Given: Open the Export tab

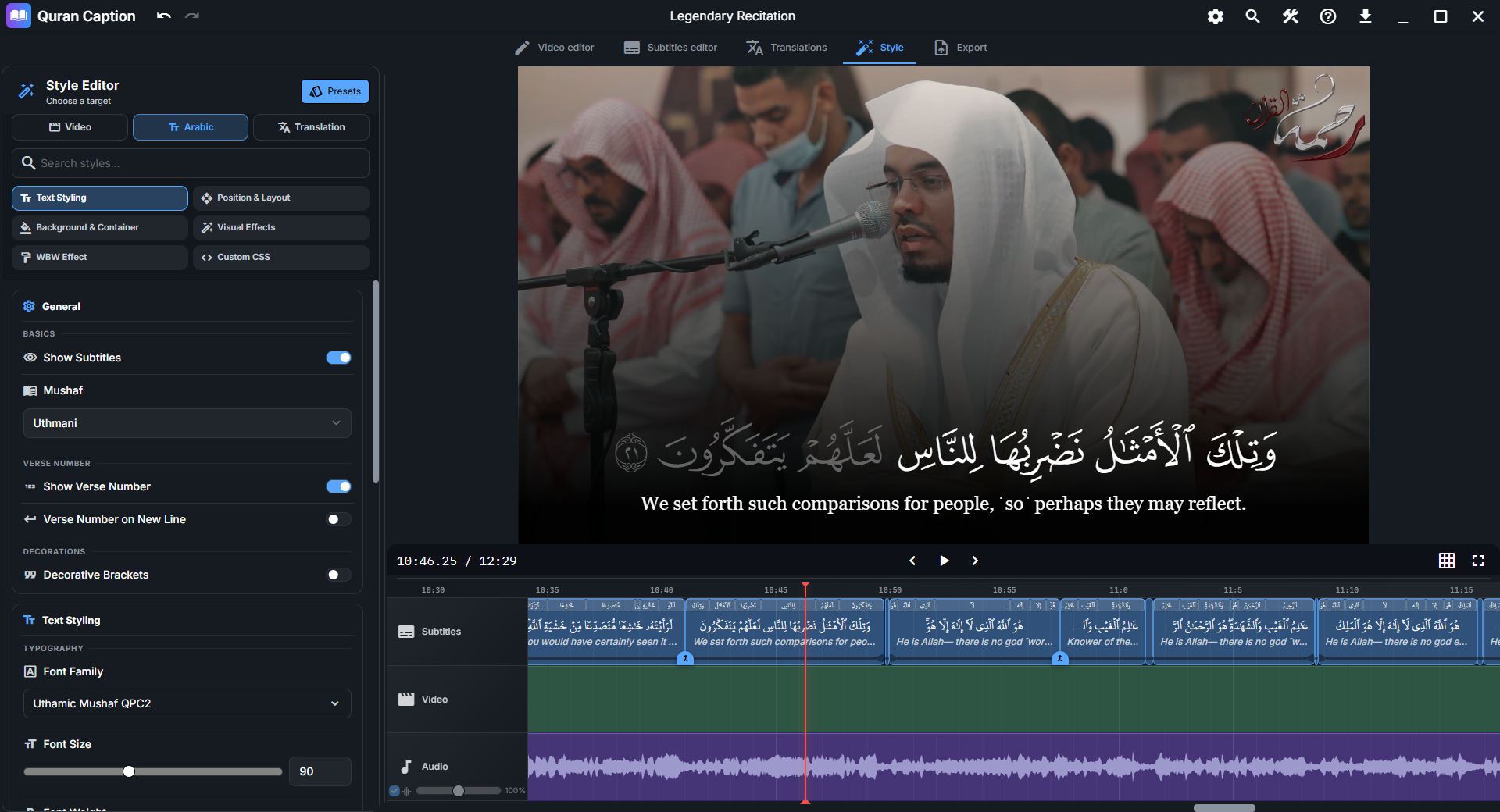Looking at the screenshot, I should (x=961, y=48).
